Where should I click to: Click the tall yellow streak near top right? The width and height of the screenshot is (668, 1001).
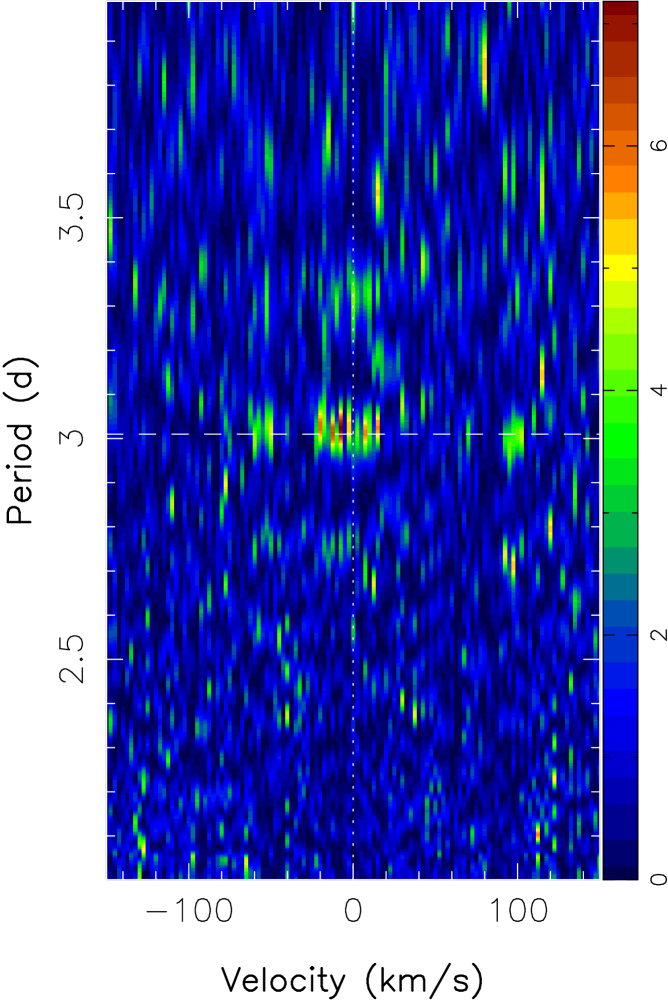[x=485, y=65]
